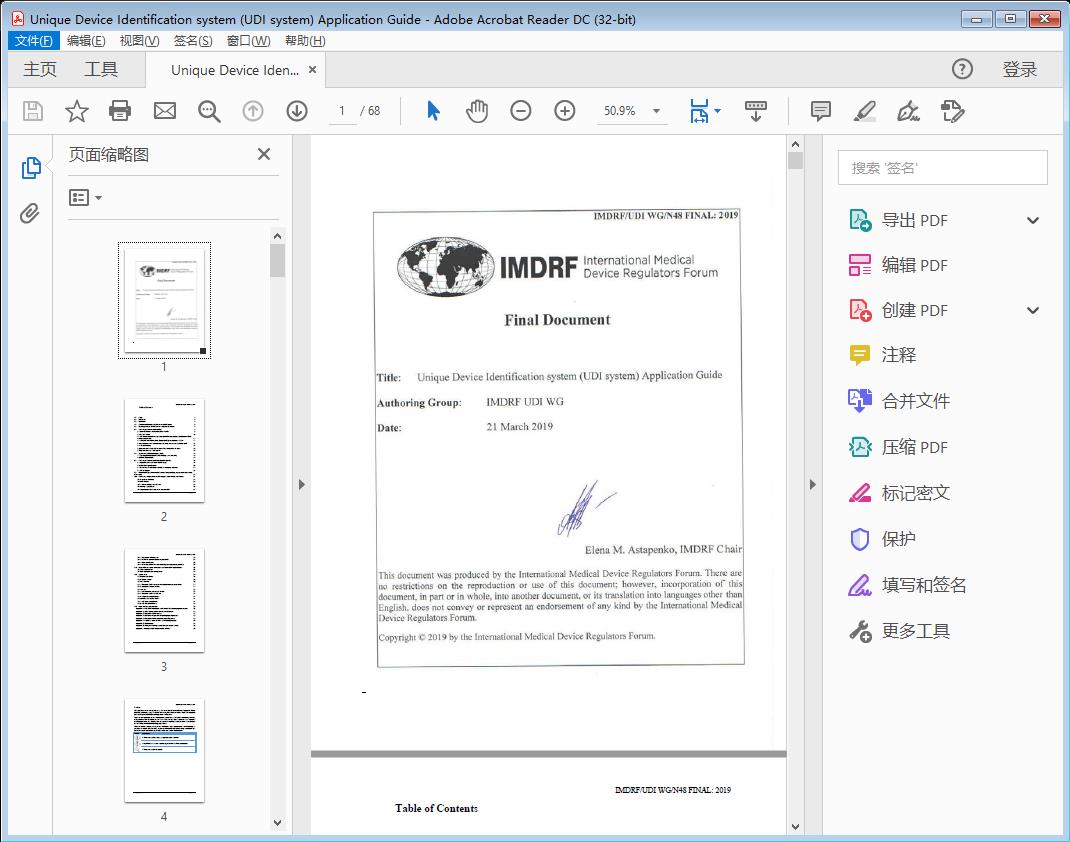Viewport: 1070px width, 842px height.
Task: Select the page 3 thumbnail
Action: (x=164, y=600)
